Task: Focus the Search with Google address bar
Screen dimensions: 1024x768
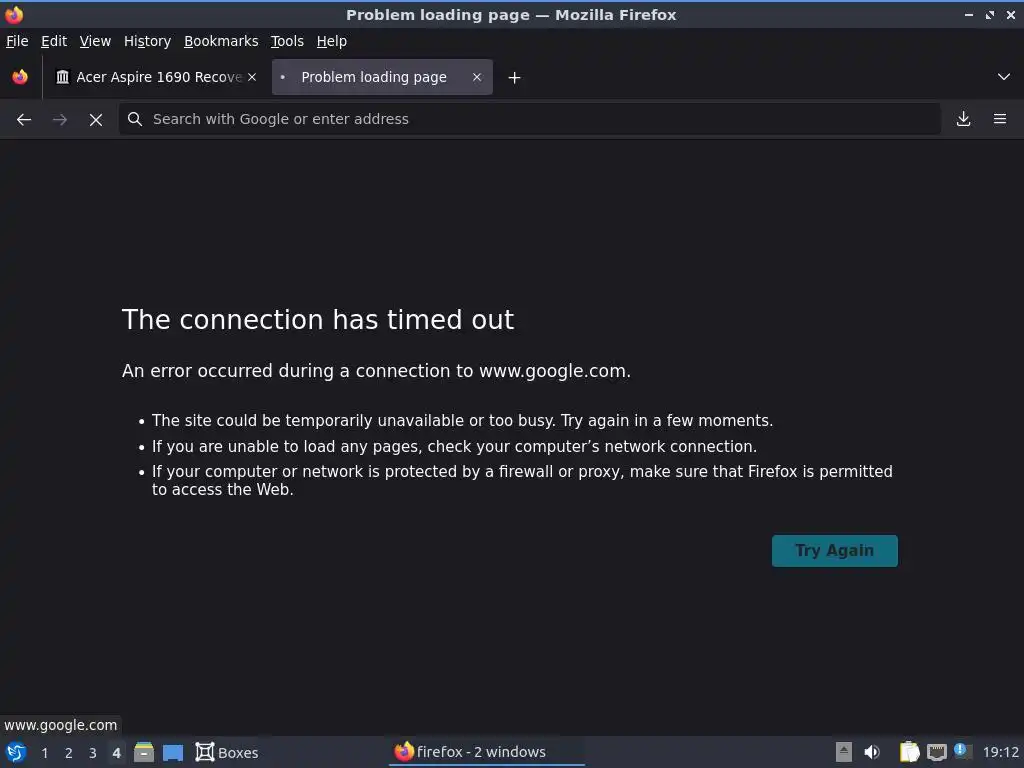Action: [x=530, y=119]
